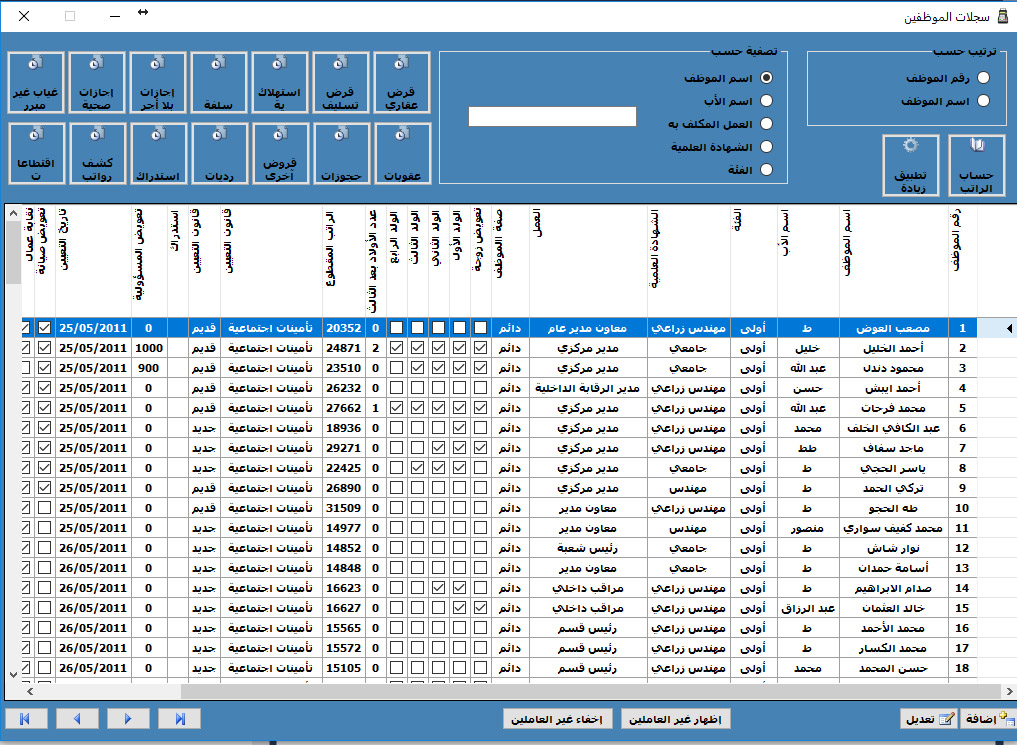The image size is (1017, 745).
Task: Click the إخفاء غير العاملين button
Action: (x=557, y=719)
